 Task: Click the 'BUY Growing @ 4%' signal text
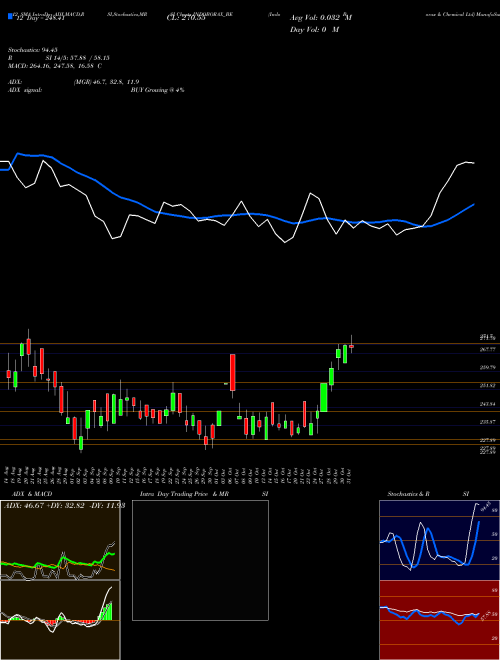[x=157, y=90]
